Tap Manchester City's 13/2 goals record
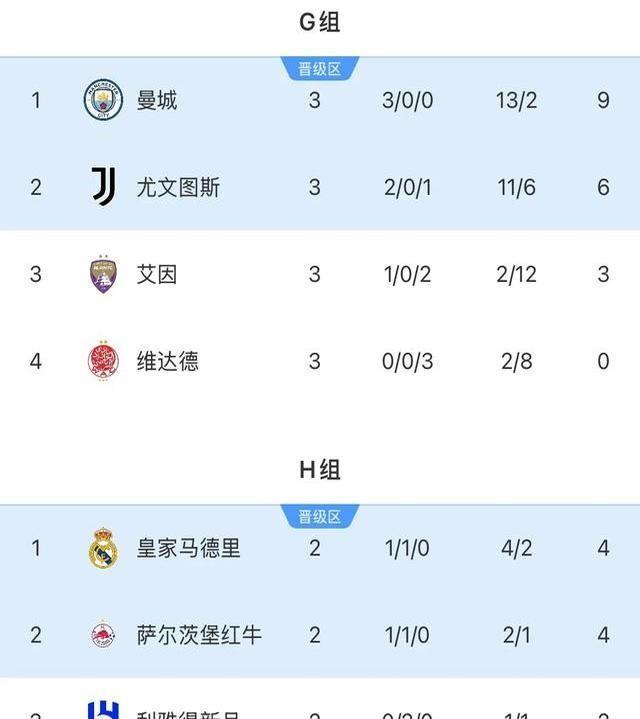Viewport: 640px width, 719px height. click(516, 100)
